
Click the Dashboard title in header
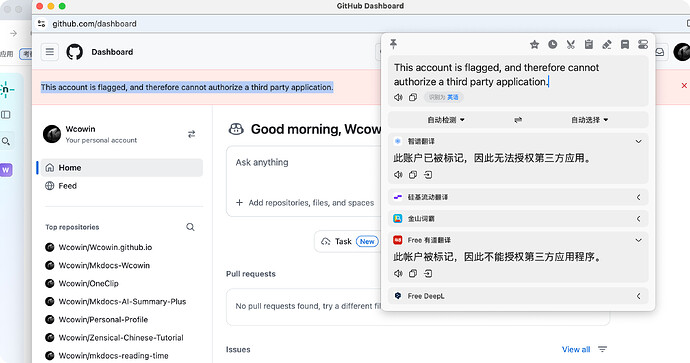pyautogui.click(x=112, y=52)
